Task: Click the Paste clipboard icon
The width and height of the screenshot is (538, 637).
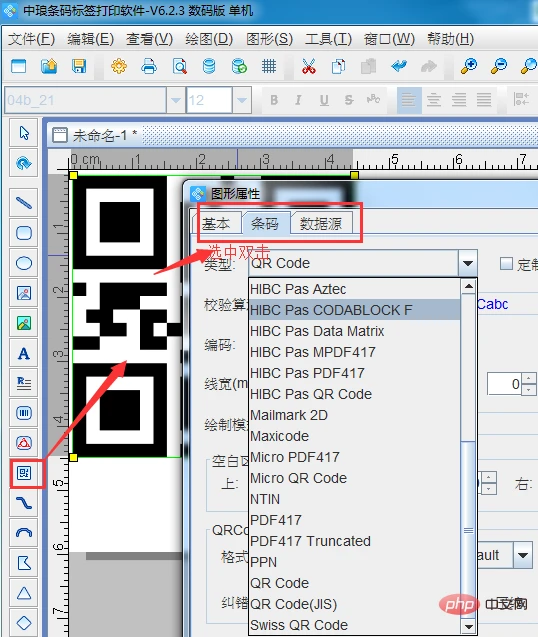Action: [369, 66]
